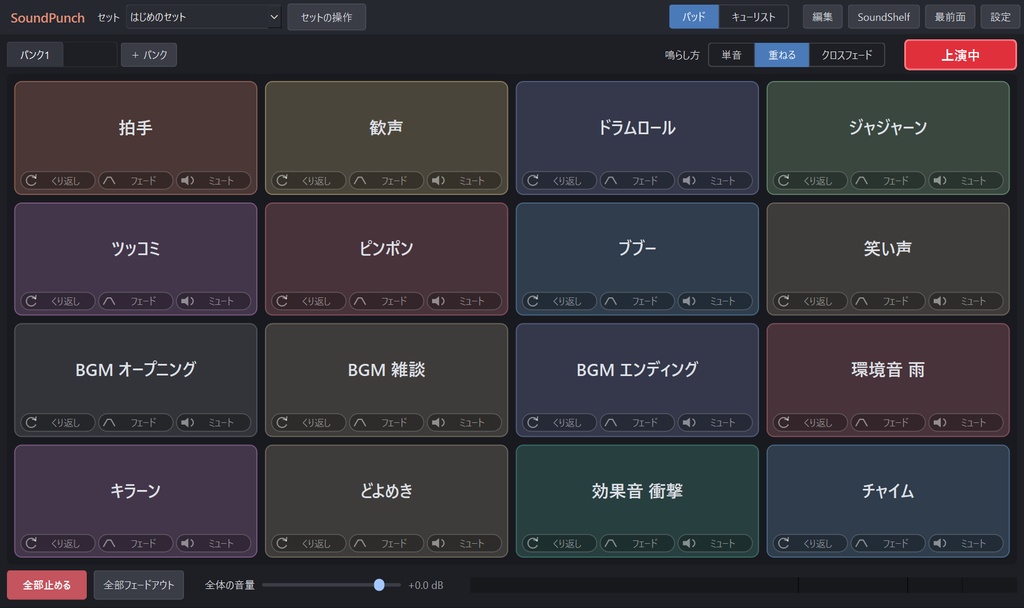Image resolution: width=1024 pixels, height=608 pixels.
Task: Open セットの操作 menu
Action: click(327, 17)
